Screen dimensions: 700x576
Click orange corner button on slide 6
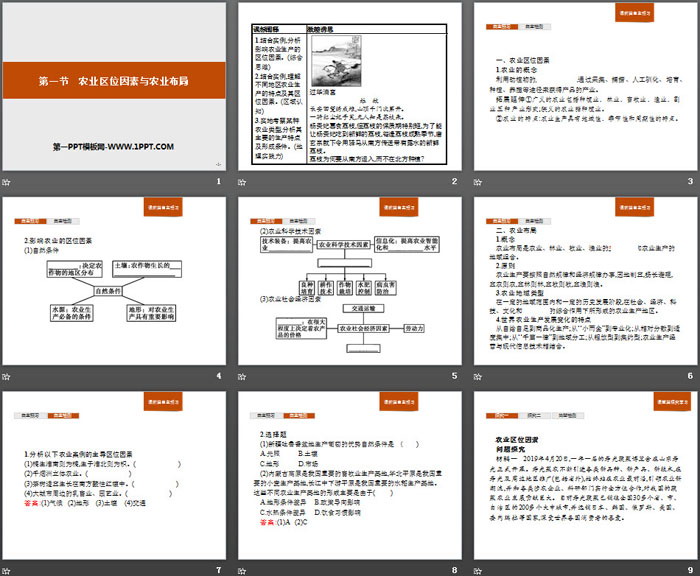click(634, 207)
